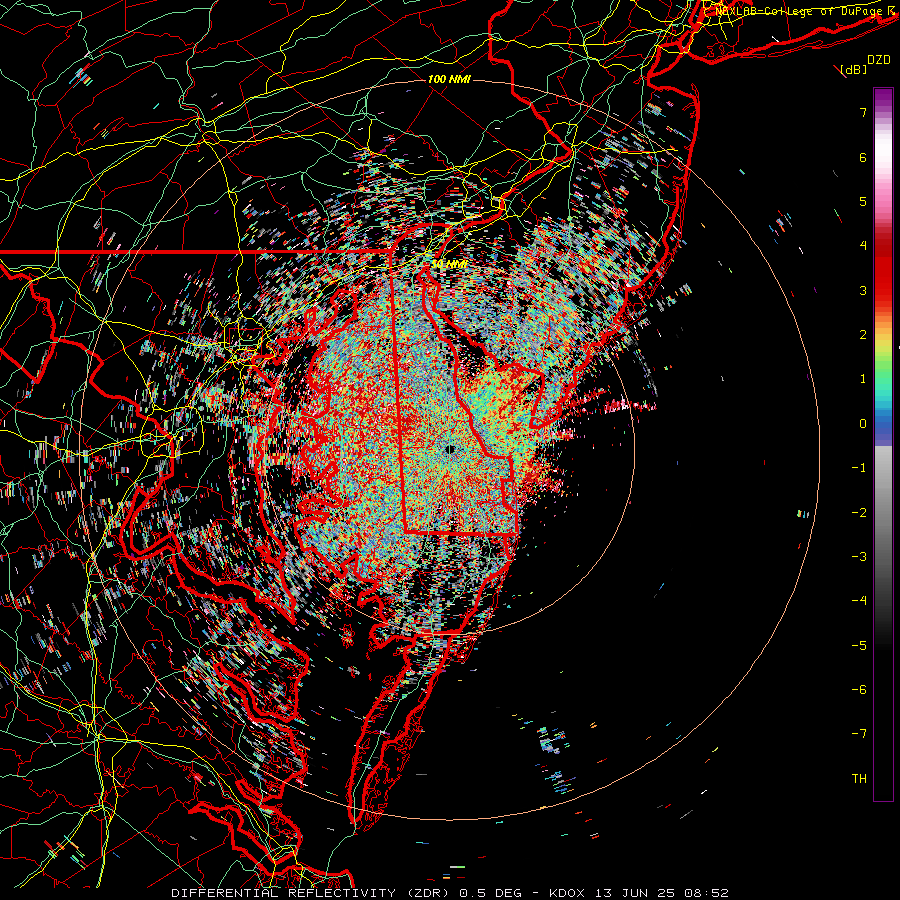Click the -4 scale label
The image size is (900, 900).
point(859,601)
